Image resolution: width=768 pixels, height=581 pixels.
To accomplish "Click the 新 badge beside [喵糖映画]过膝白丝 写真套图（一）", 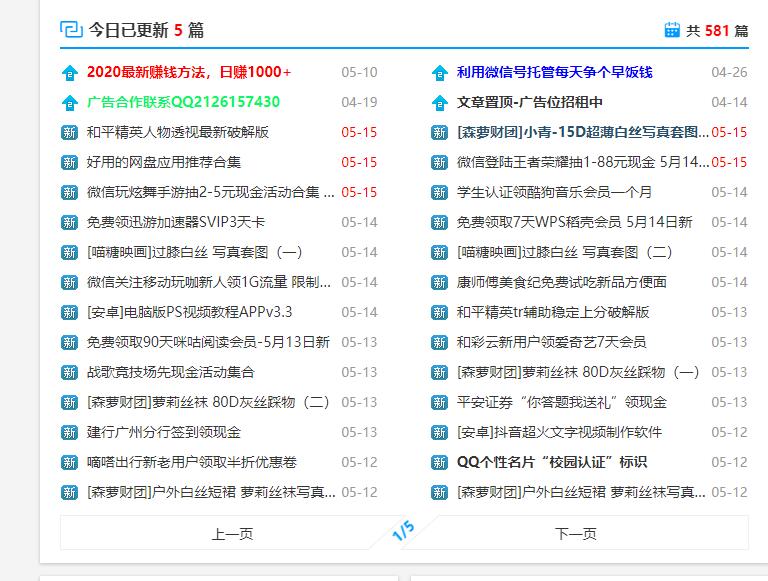I will tap(70, 253).
